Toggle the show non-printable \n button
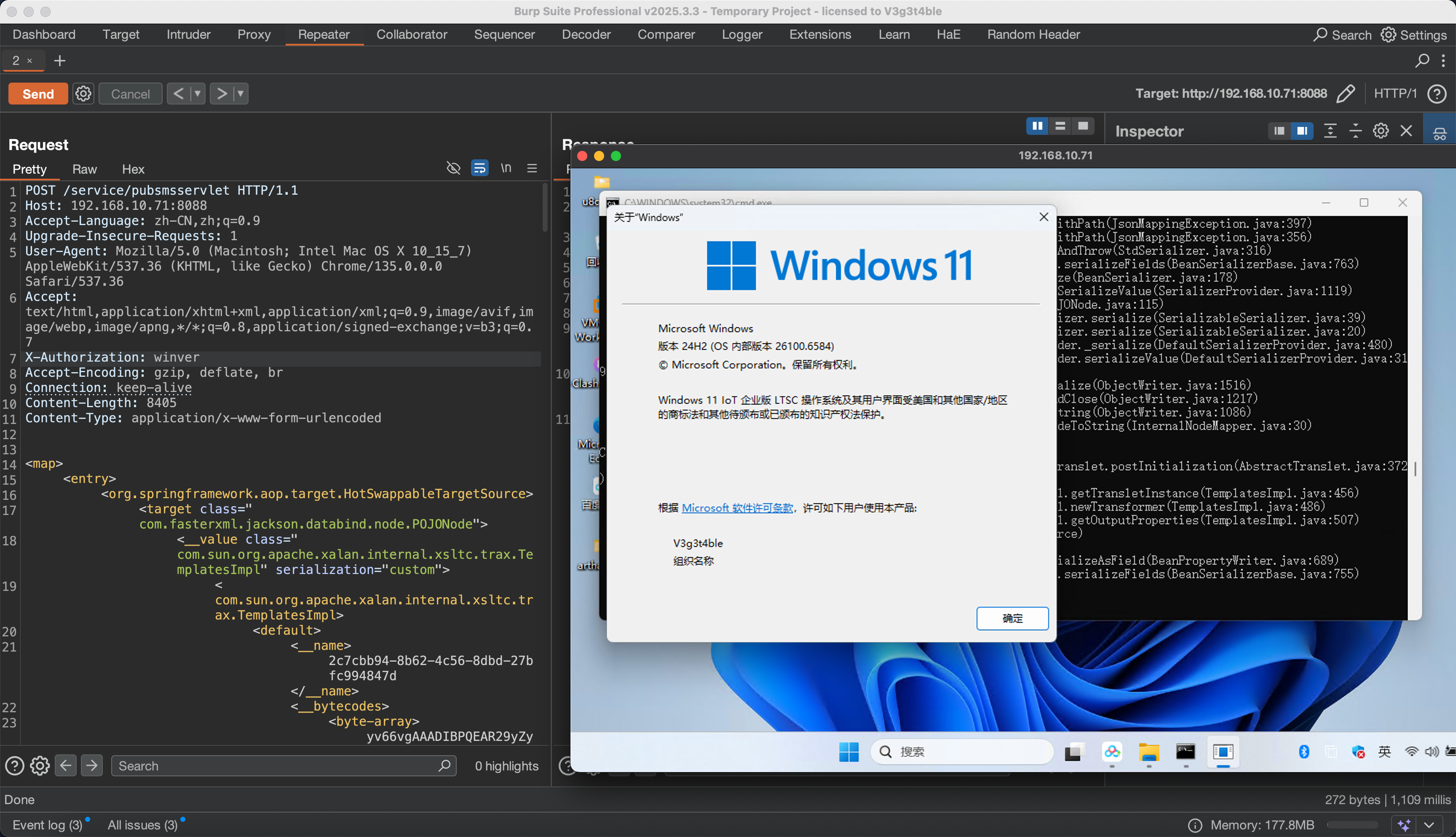Viewport: 1456px width, 837px height. click(506, 168)
